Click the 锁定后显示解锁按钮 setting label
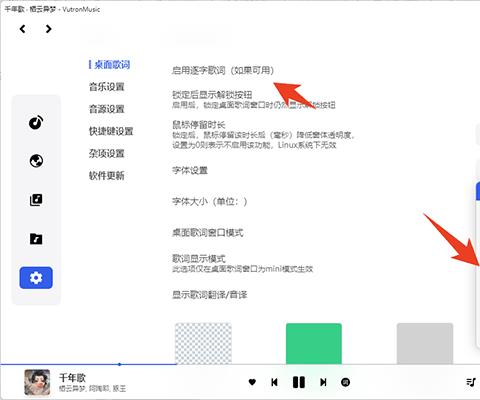The width and height of the screenshot is (480, 400). point(212,95)
